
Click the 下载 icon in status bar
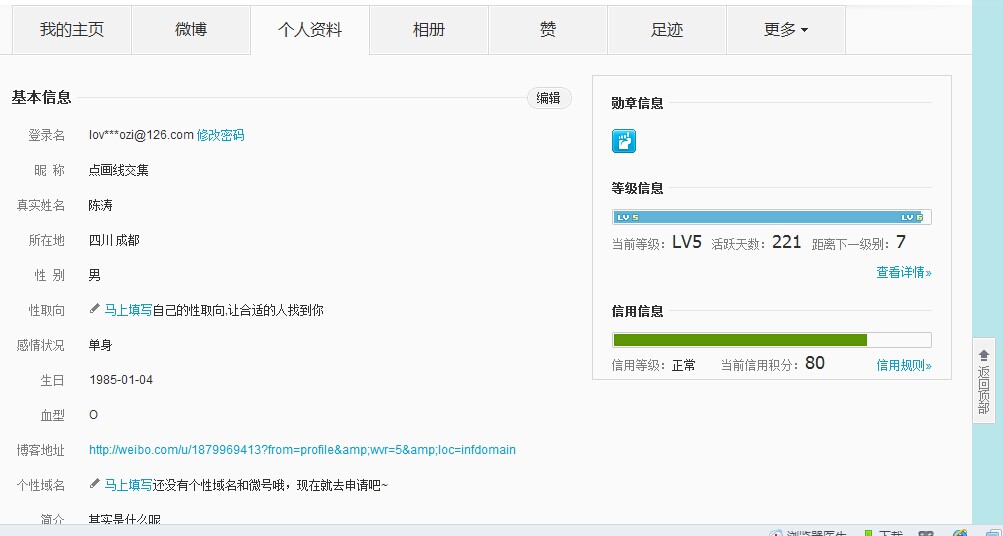[869, 533]
